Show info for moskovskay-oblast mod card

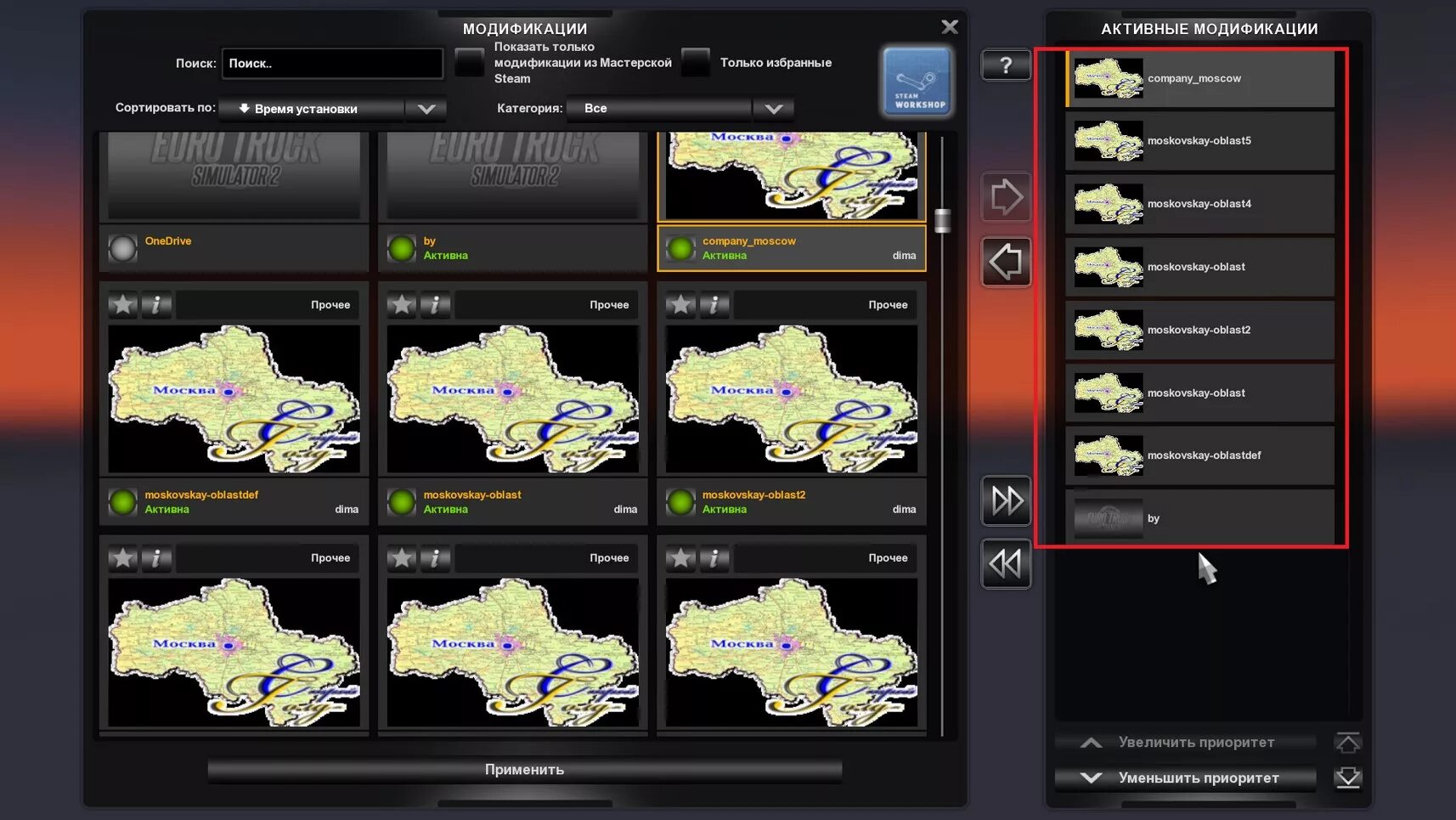pos(435,304)
